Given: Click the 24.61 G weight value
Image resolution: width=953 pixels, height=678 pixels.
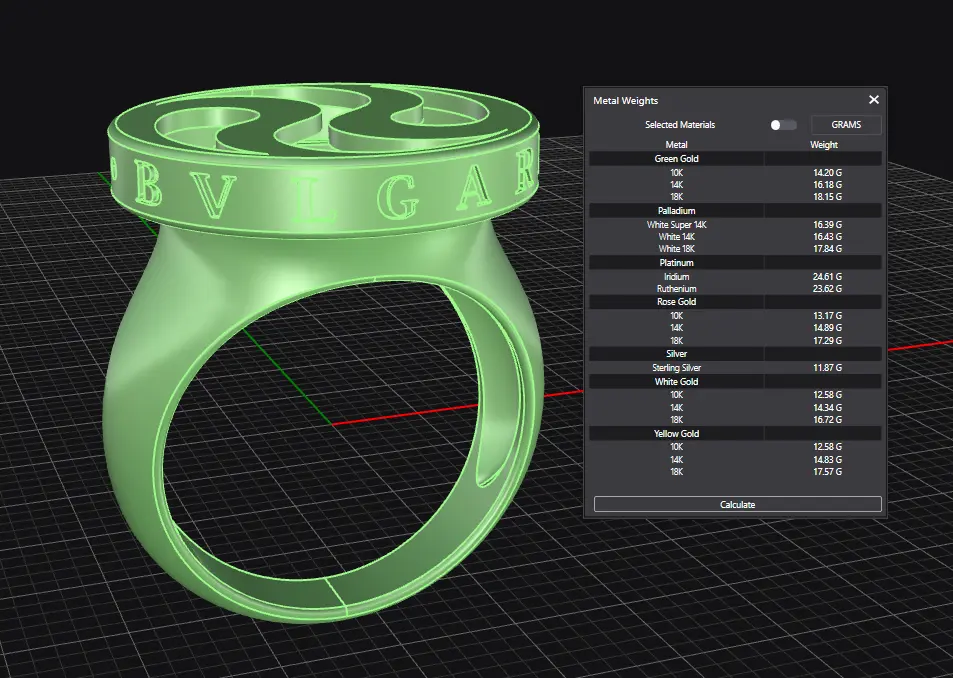Looking at the screenshot, I should [827, 277].
